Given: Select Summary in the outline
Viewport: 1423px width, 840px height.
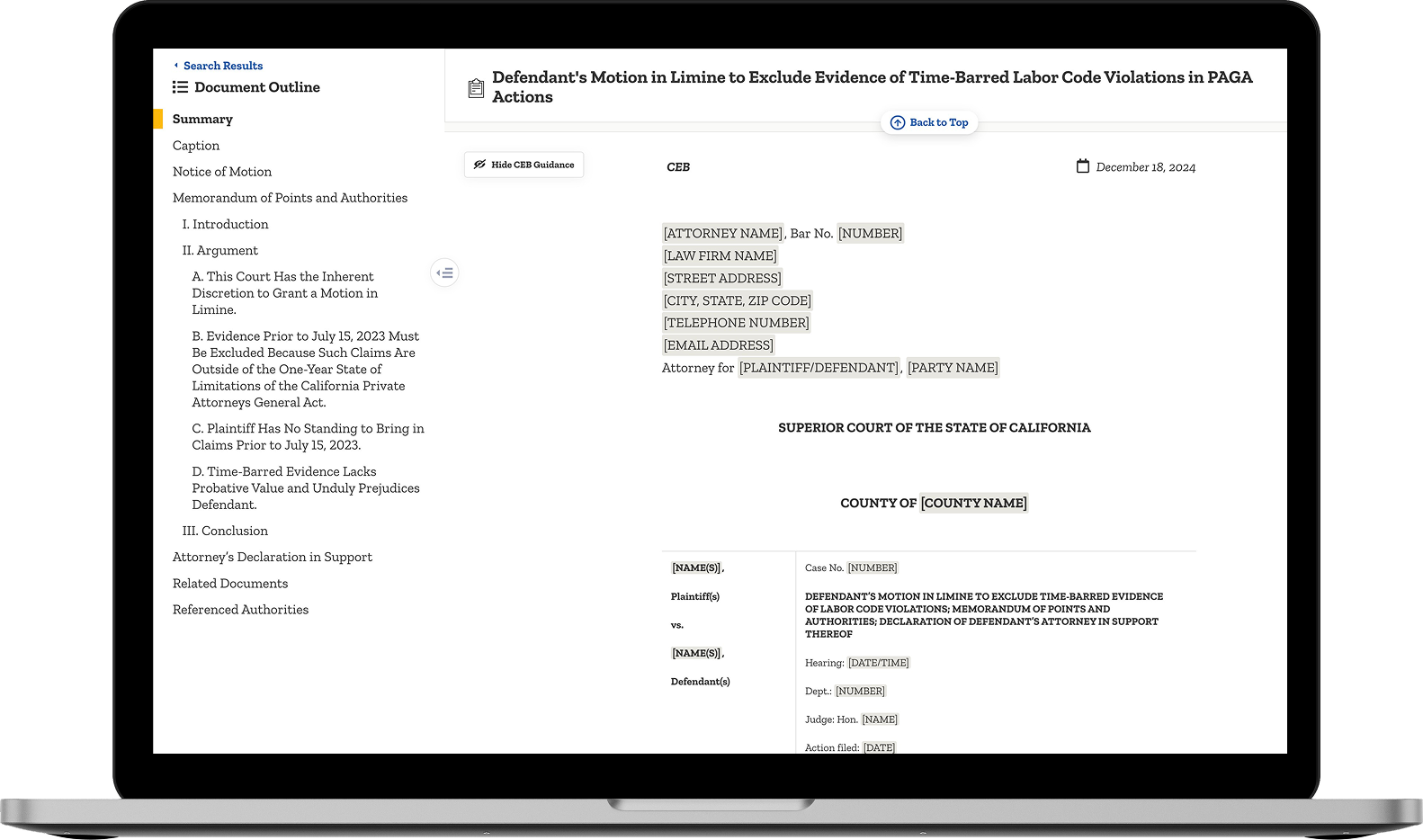Looking at the screenshot, I should tap(202, 119).
